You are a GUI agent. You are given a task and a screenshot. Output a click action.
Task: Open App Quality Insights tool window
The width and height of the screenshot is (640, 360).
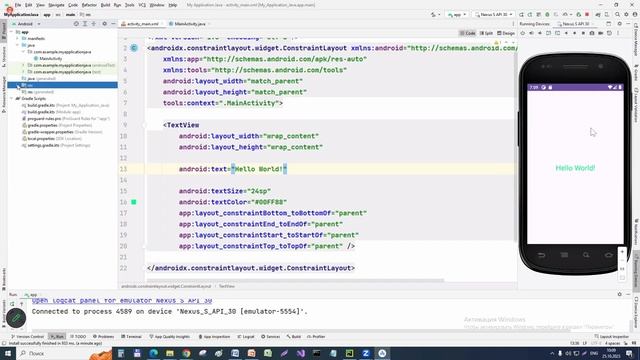169,337
